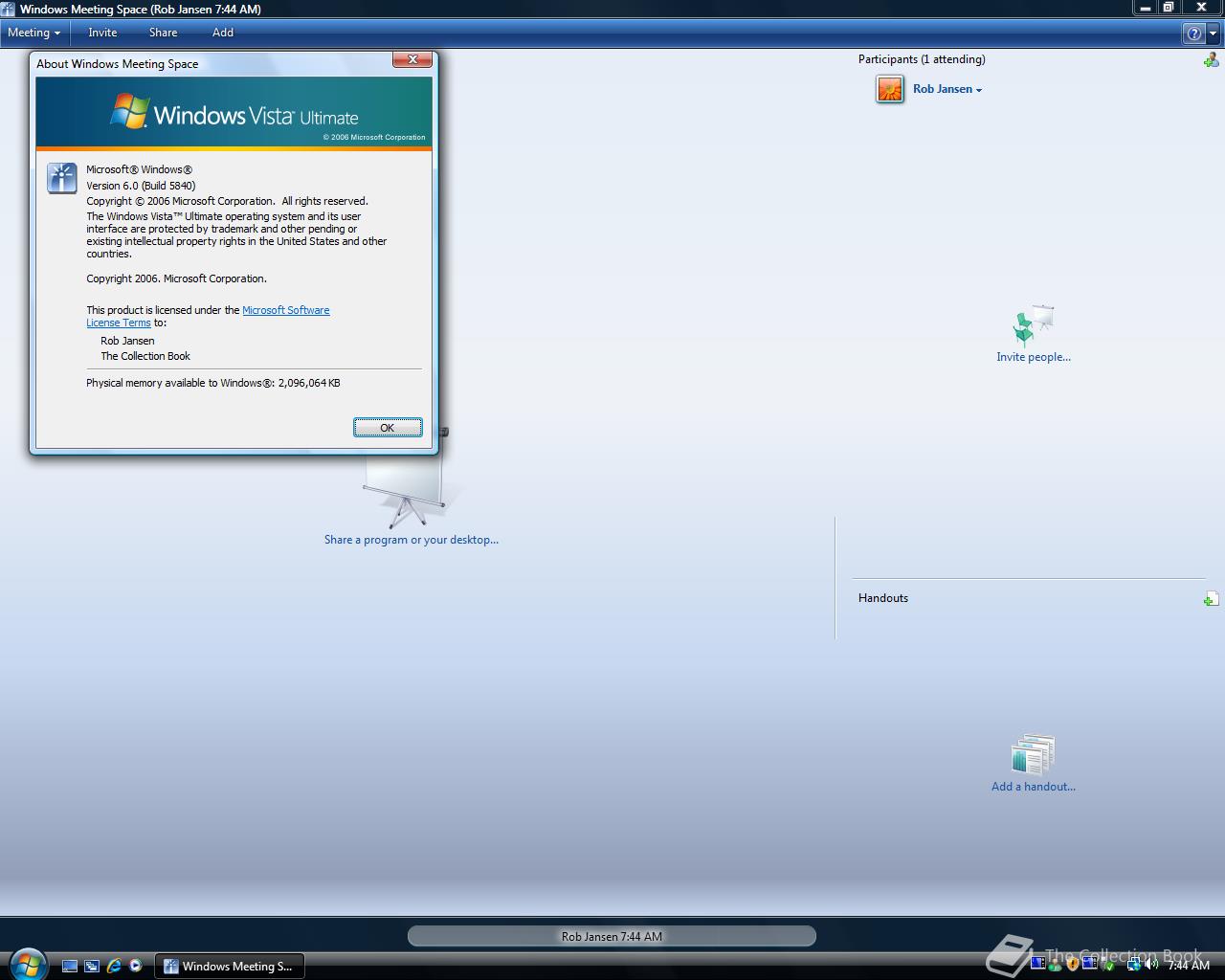Click the People Near Me tray icon
This screenshot has height=980, width=1225.
click(x=1055, y=967)
